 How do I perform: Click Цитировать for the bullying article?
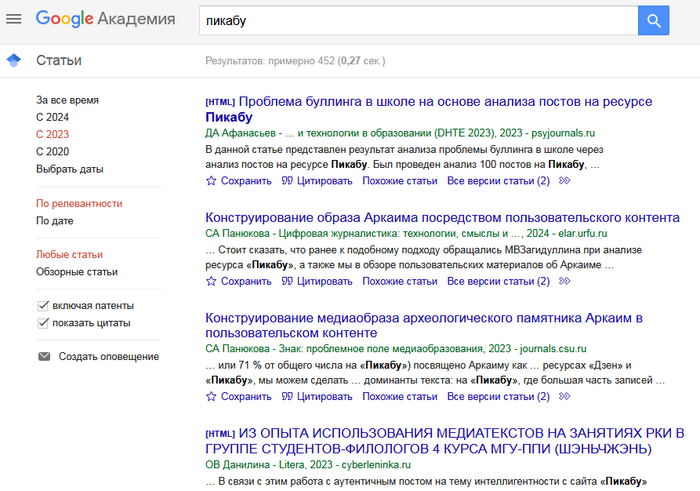325,181
